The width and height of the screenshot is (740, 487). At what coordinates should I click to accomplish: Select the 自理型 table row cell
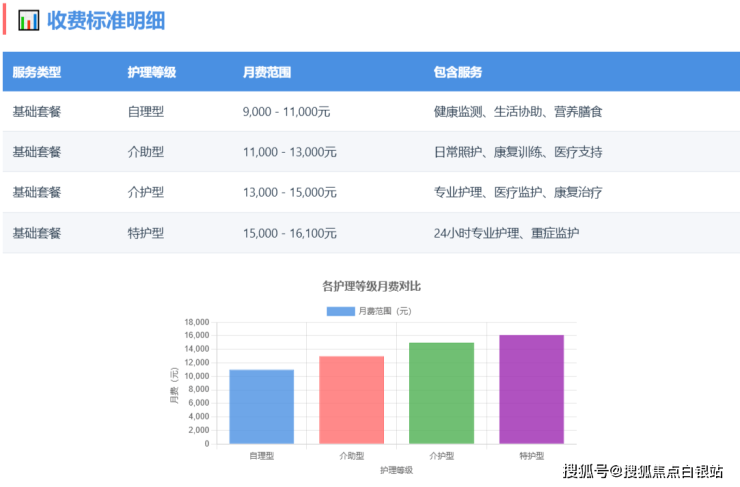(x=146, y=112)
